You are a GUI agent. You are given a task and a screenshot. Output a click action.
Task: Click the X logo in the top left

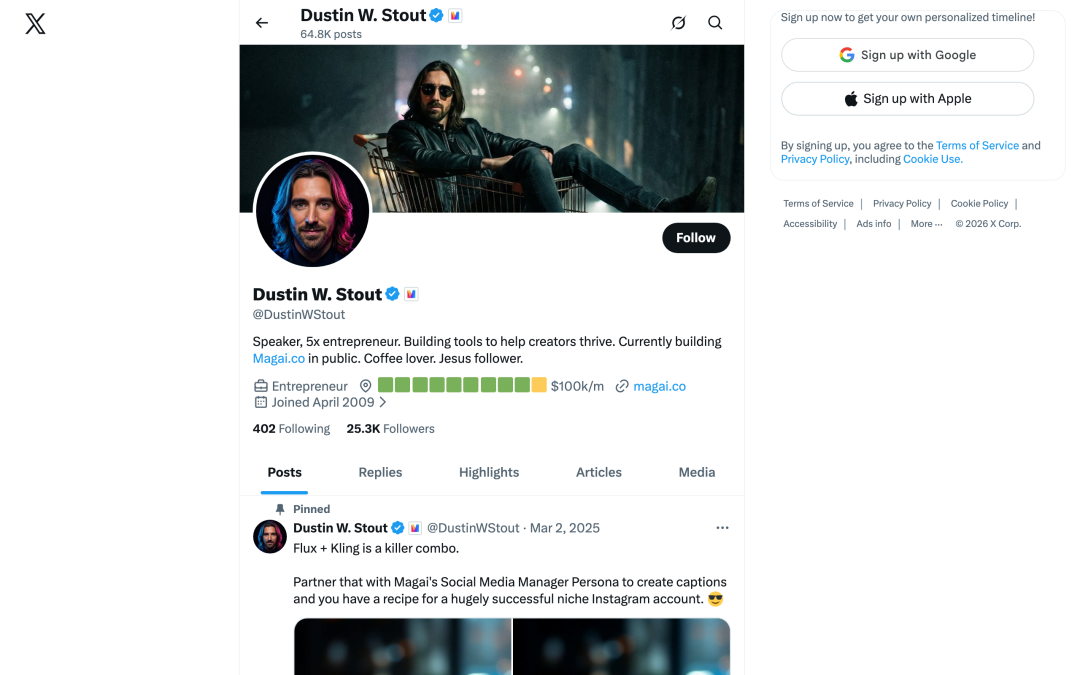click(x=34, y=23)
